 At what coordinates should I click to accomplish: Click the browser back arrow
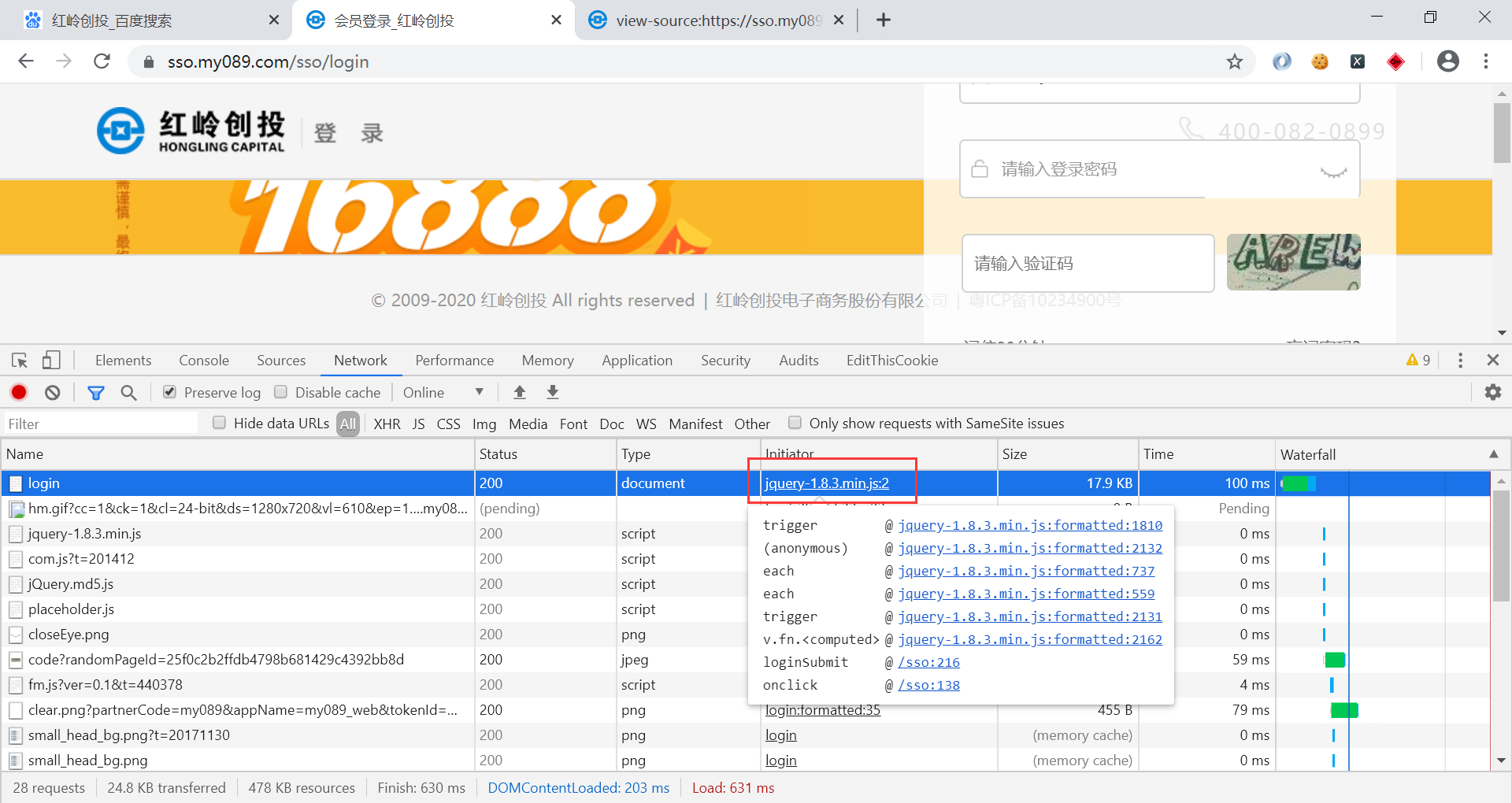[x=26, y=61]
